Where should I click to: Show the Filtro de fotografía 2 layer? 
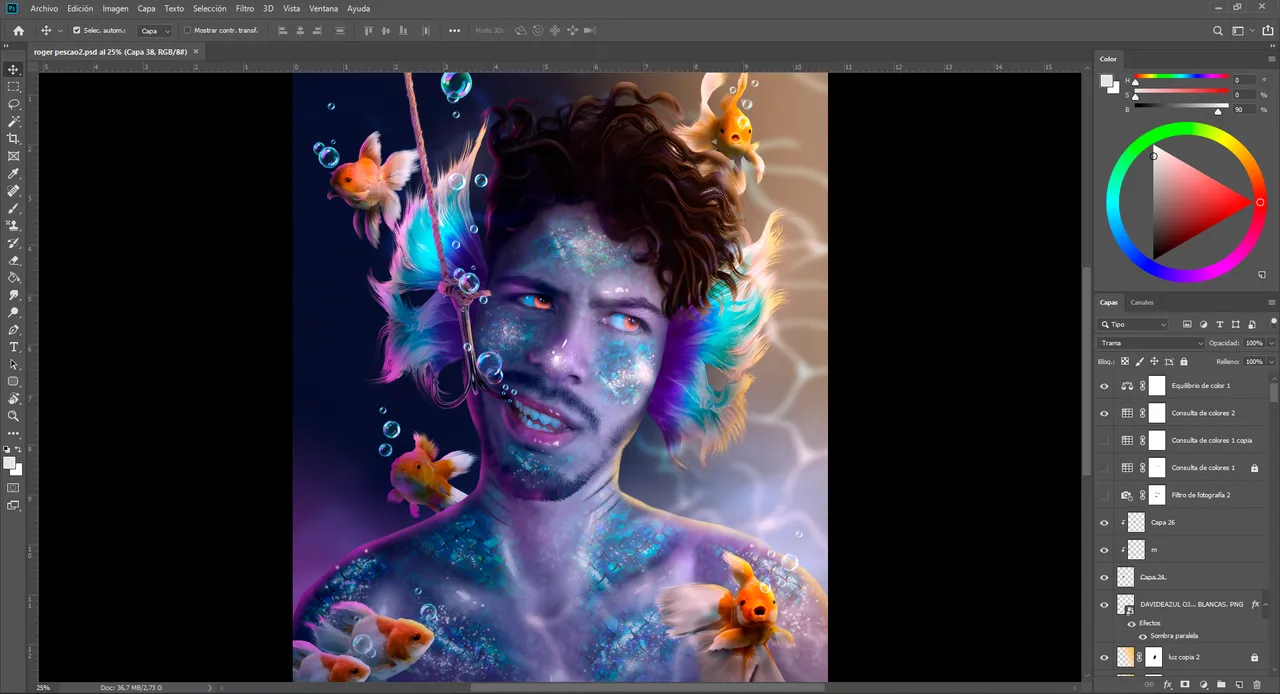coord(1104,495)
